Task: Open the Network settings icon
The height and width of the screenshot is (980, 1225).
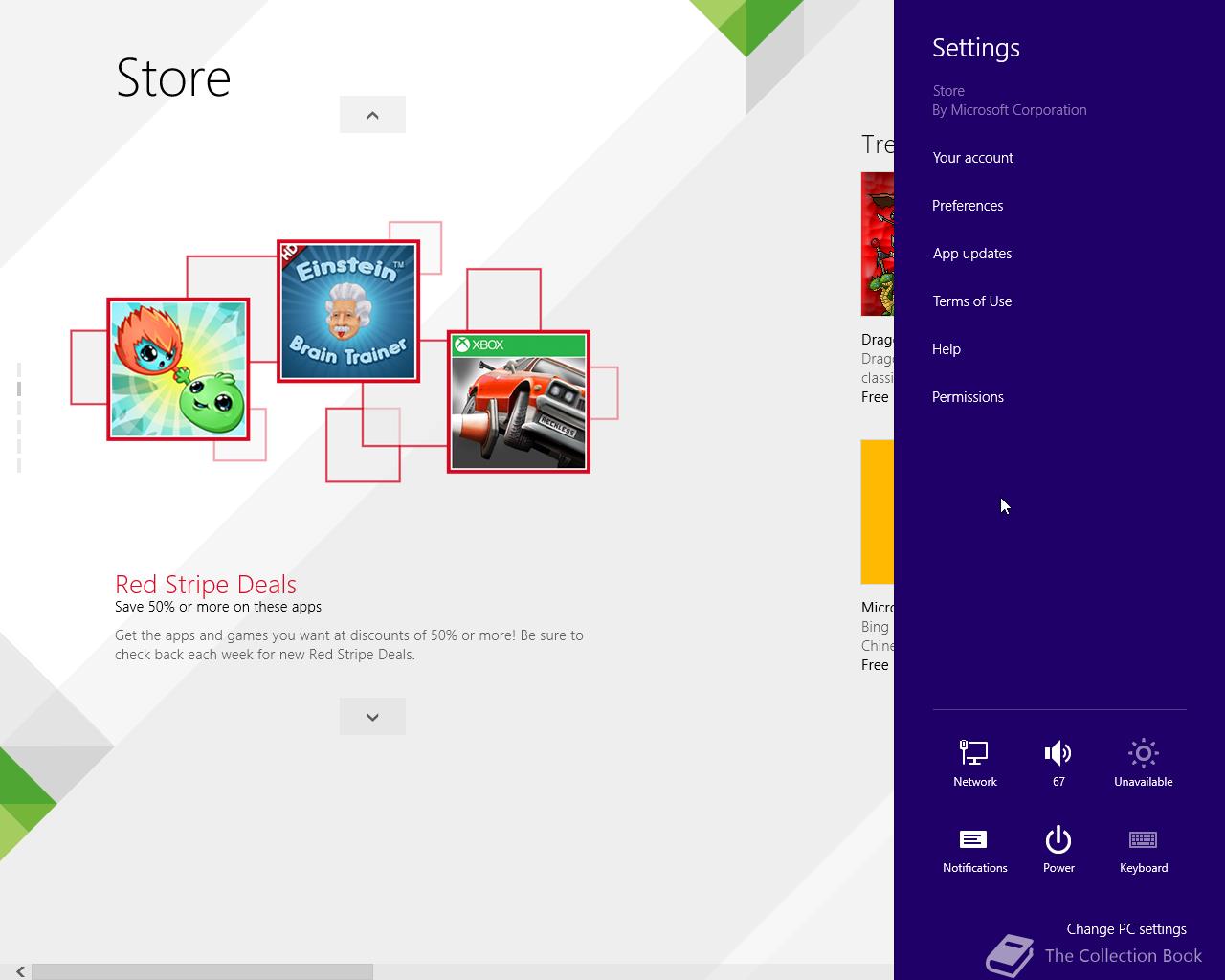Action: click(974, 764)
